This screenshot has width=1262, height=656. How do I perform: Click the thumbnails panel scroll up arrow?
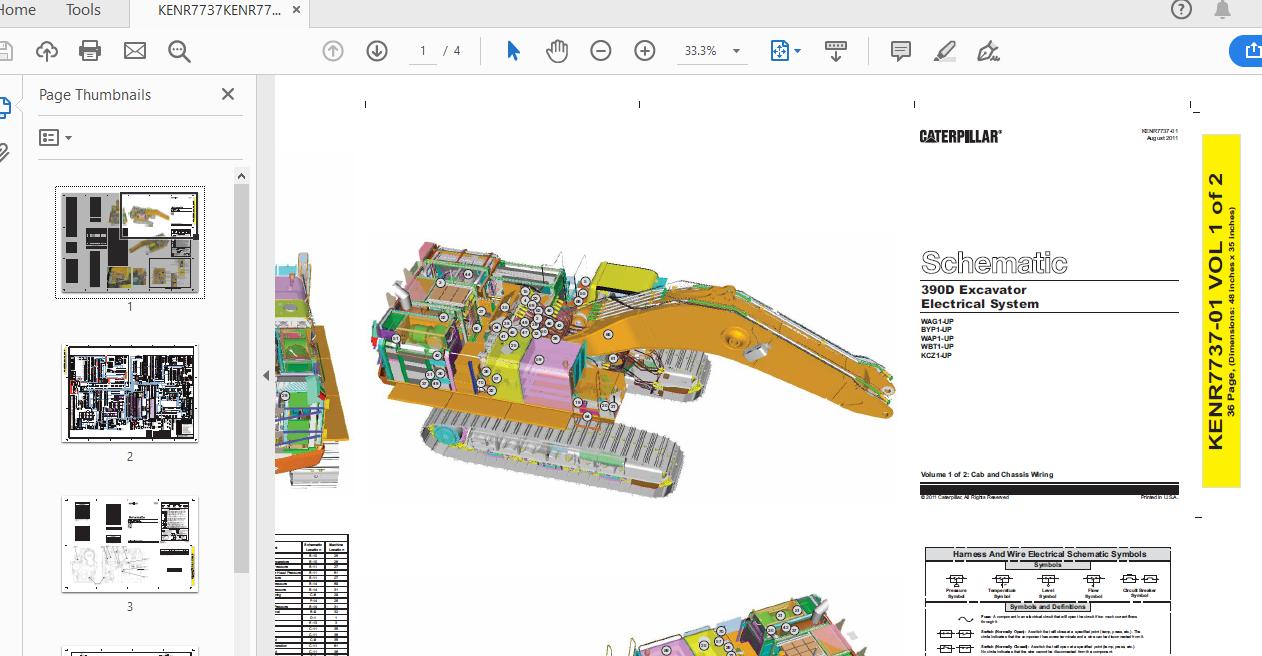click(241, 176)
